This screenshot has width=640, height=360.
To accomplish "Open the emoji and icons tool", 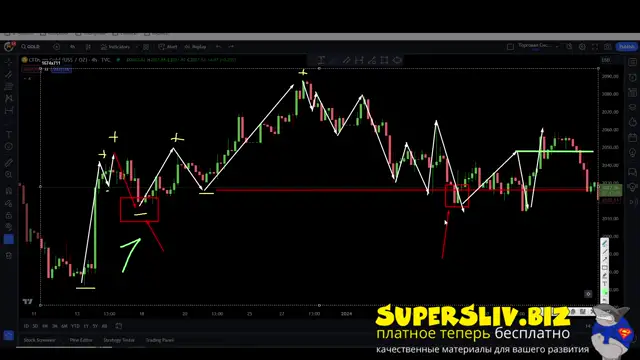I will 9,147.
